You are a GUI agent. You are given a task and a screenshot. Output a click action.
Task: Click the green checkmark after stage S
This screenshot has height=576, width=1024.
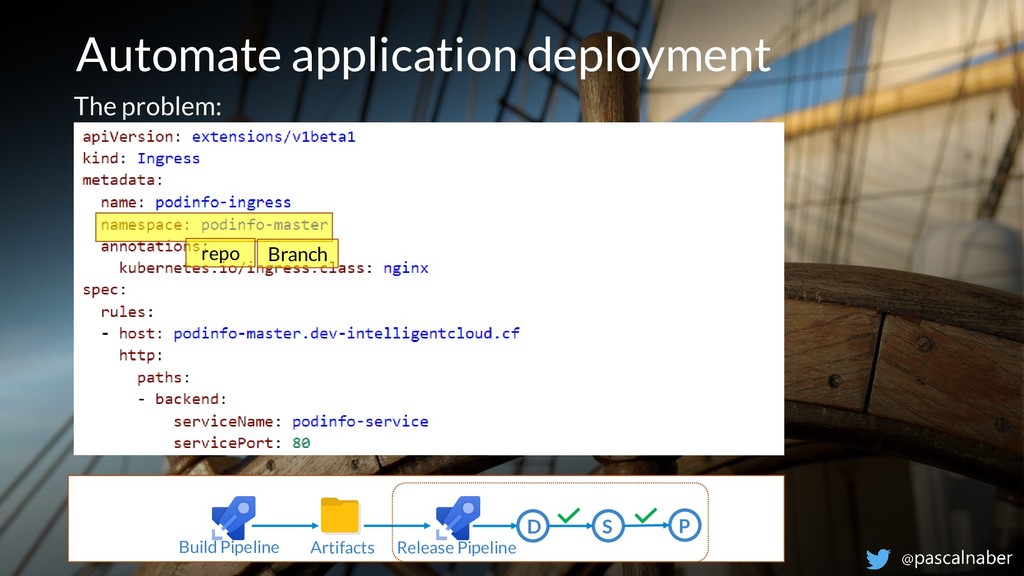click(645, 515)
